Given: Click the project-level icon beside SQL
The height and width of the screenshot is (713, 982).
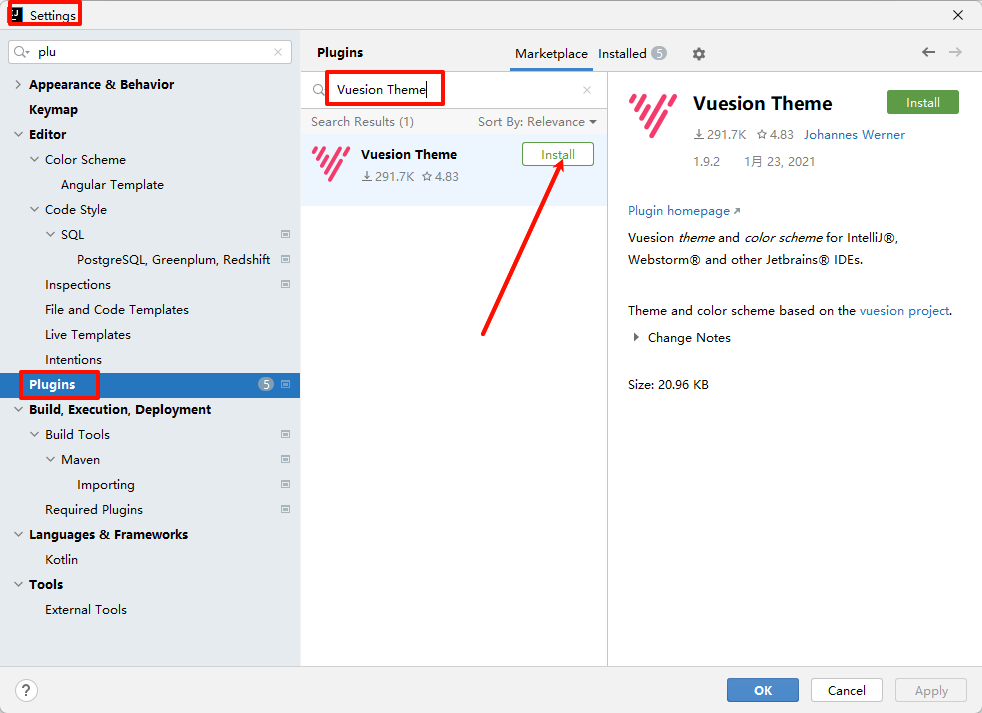Looking at the screenshot, I should pyautogui.click(x=286, y=234).
